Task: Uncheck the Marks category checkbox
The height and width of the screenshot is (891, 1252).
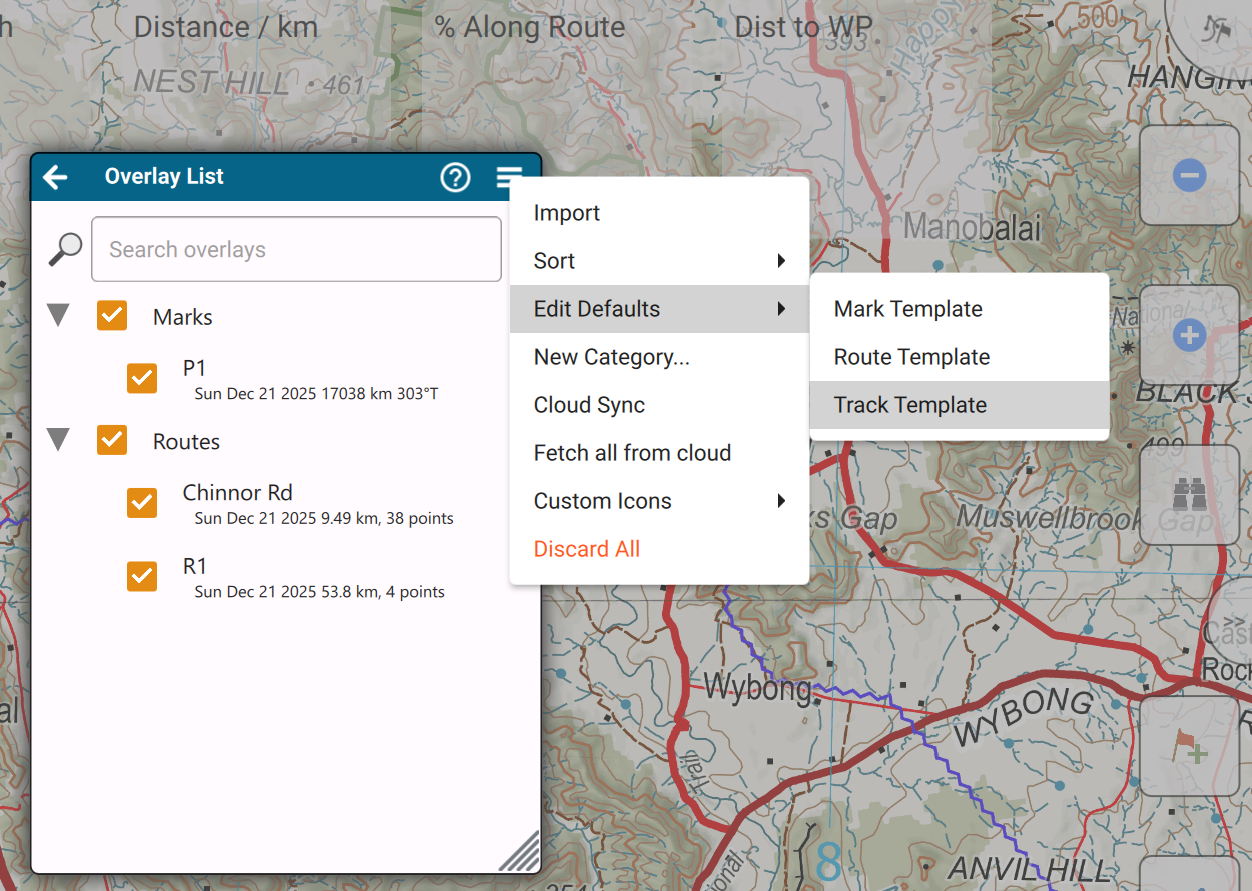Action: (112, 316)
